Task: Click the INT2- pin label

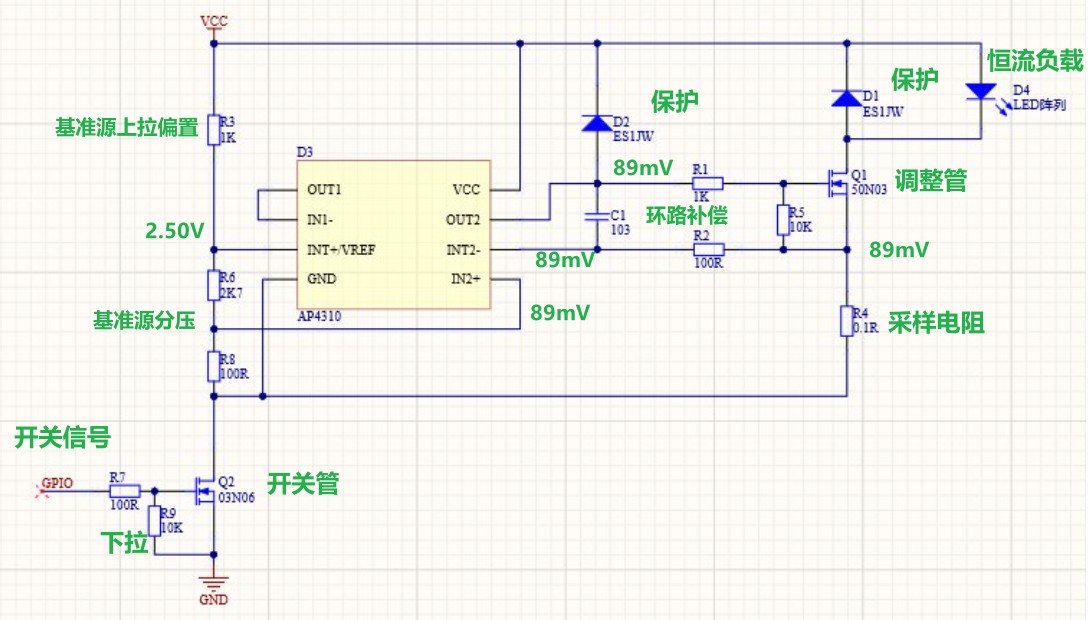Action: (463, 250)
